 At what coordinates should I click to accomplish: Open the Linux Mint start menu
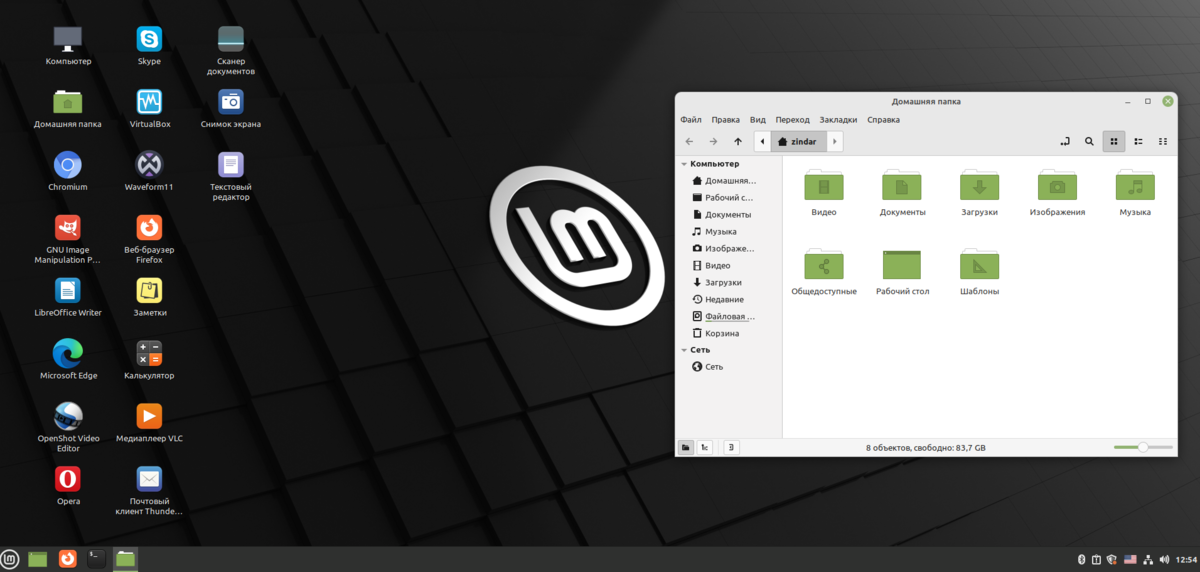pyautogui.click(x=10, y=559)
